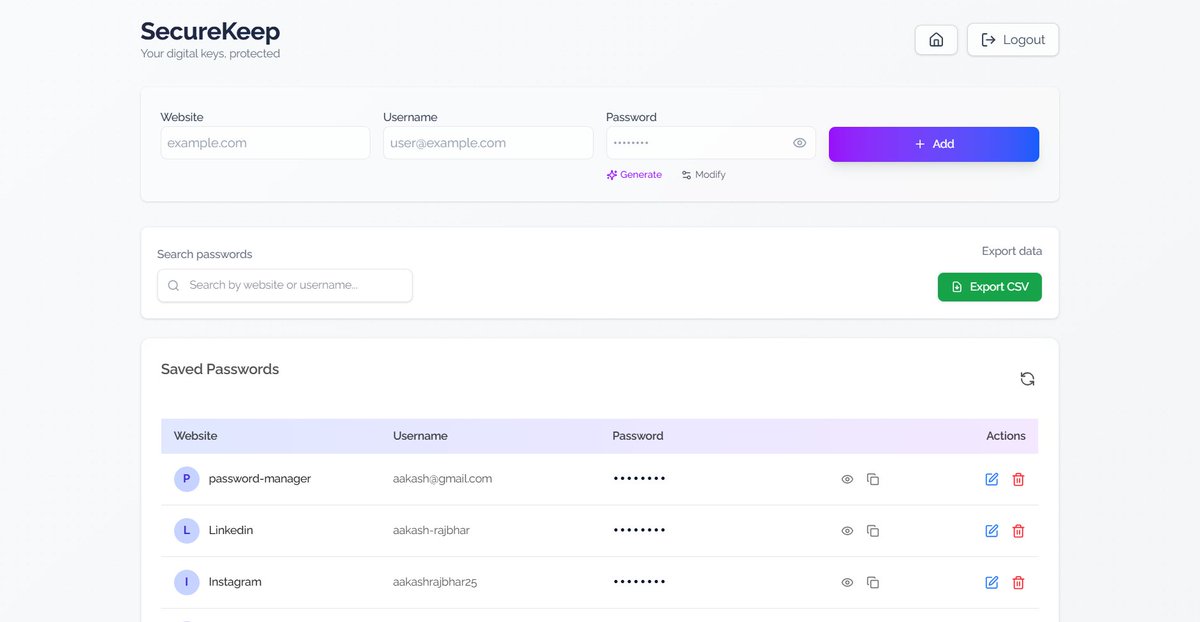Copy the password-manager password

pos(873,480)
